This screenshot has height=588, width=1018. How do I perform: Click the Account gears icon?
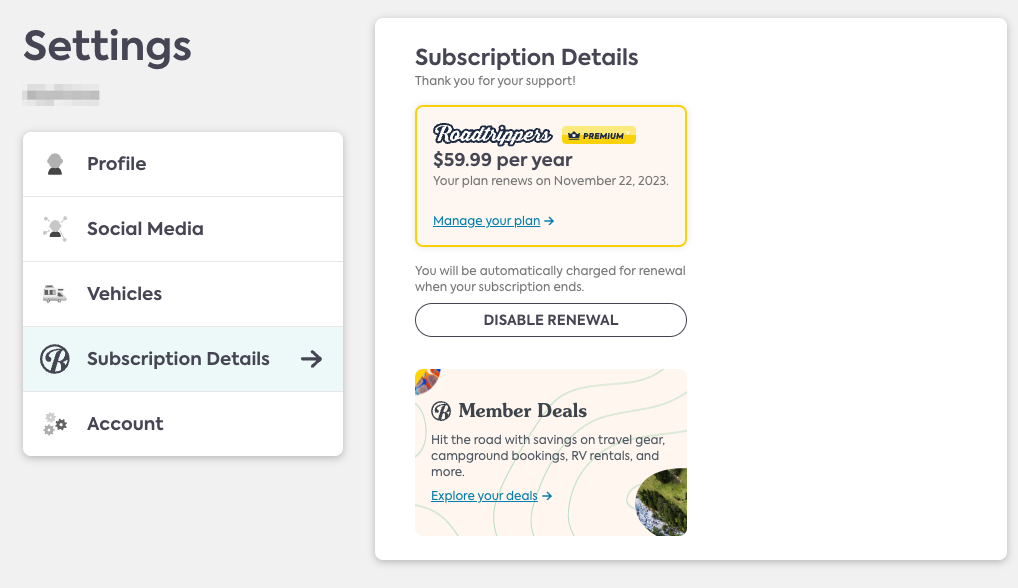(55, 424)
